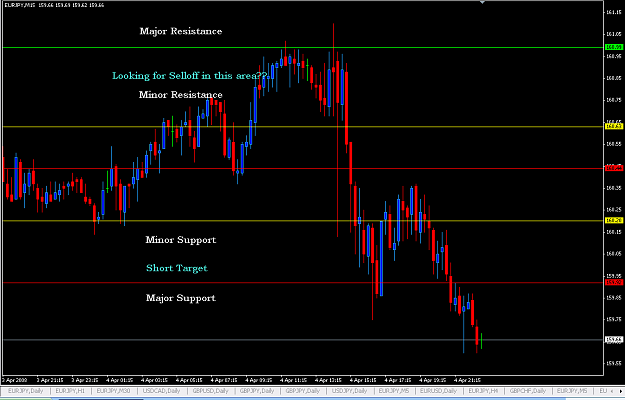Select the 'Major Support' text label
The width and height of the screenshot is (625, 400).
[181, 298]
